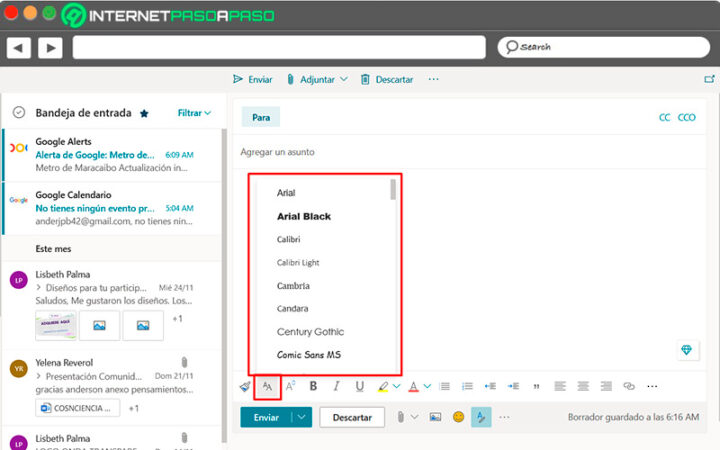Image resolution: width=720 pixels, height=450 pixels.
Task: Insert an emoji into the message
Action: point(458,417)
